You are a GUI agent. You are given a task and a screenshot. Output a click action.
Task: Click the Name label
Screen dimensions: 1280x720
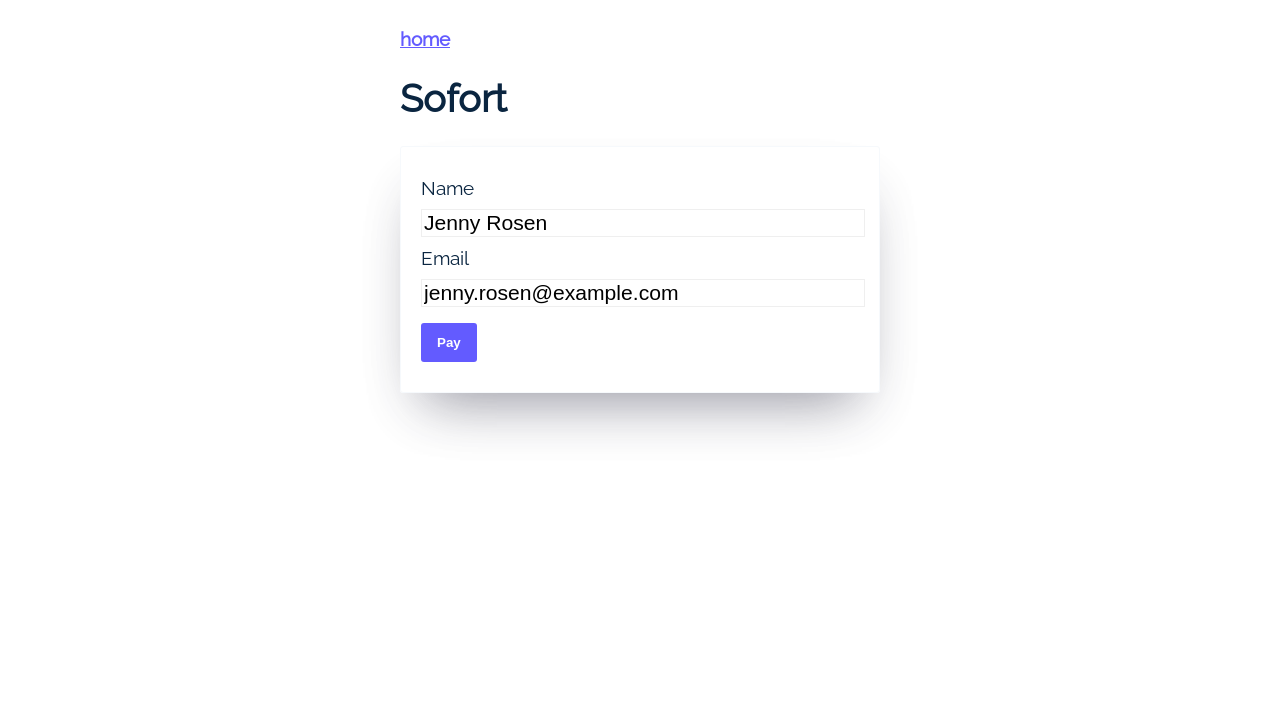pos(447,189)
